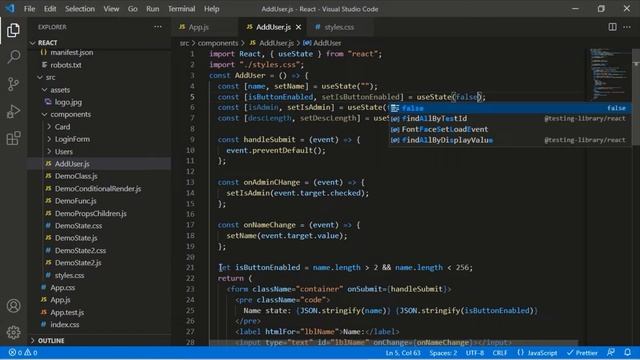Select the FontFaceSetLoadEvent suggestion

pos(510,129)
